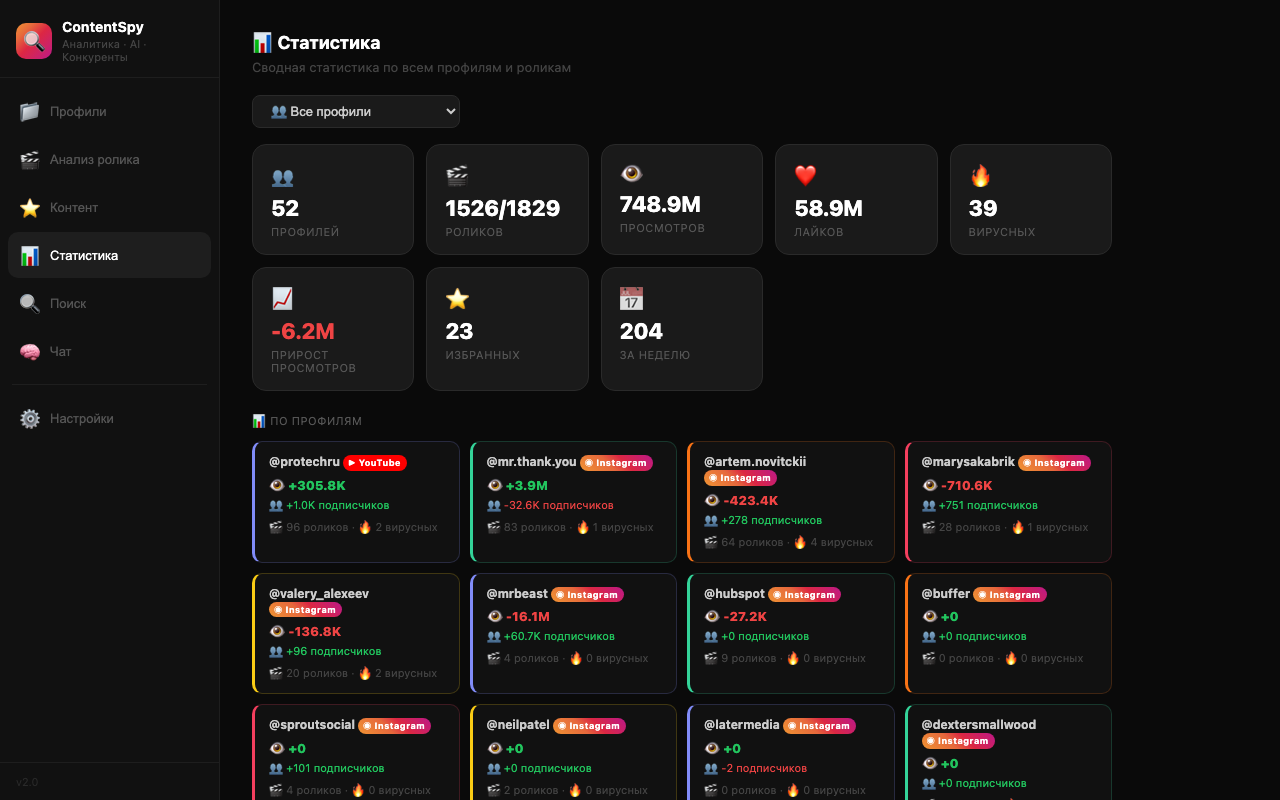The image size is (1280, 800).
Task: Click the clapperboard icon for Анализ ролика
Action: (x=30, y=160)
